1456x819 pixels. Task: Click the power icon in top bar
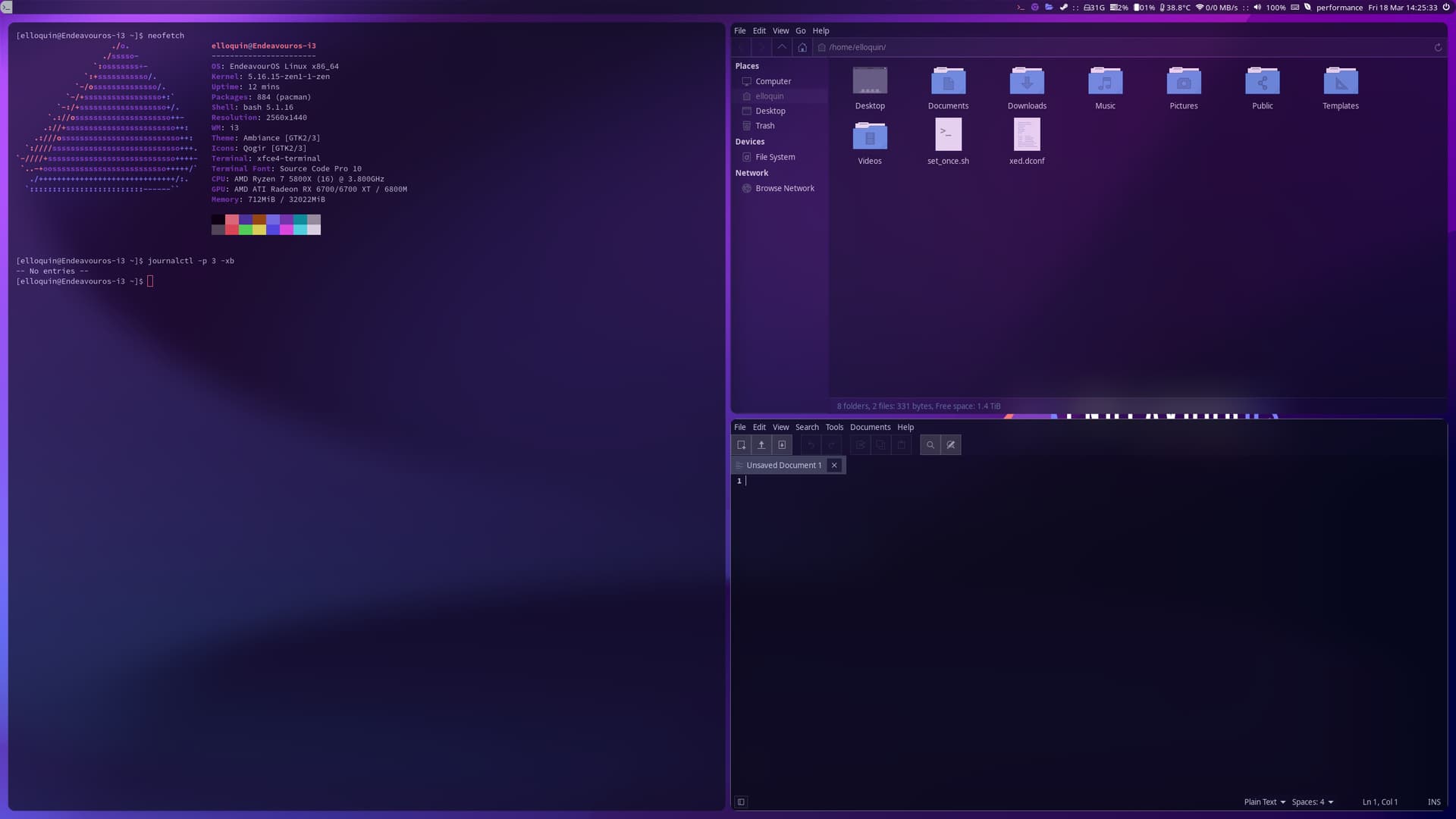[x=1446, y=7]
